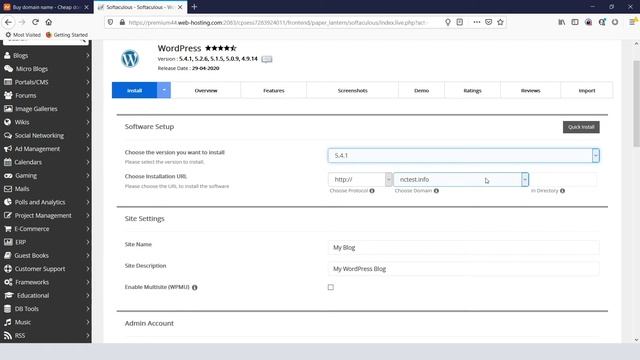
Task: Switch to Buy domain name browser tab
Action: point(46,7)
